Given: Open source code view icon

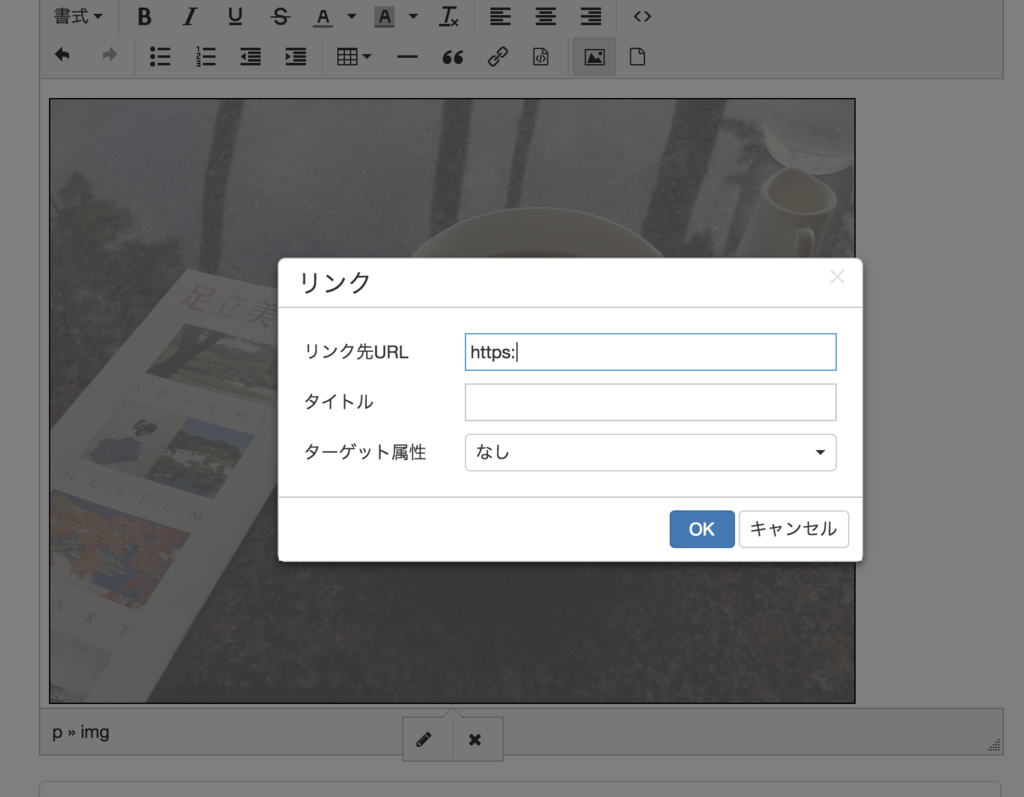Looking at the screenshot, I should tap(642, 17).
